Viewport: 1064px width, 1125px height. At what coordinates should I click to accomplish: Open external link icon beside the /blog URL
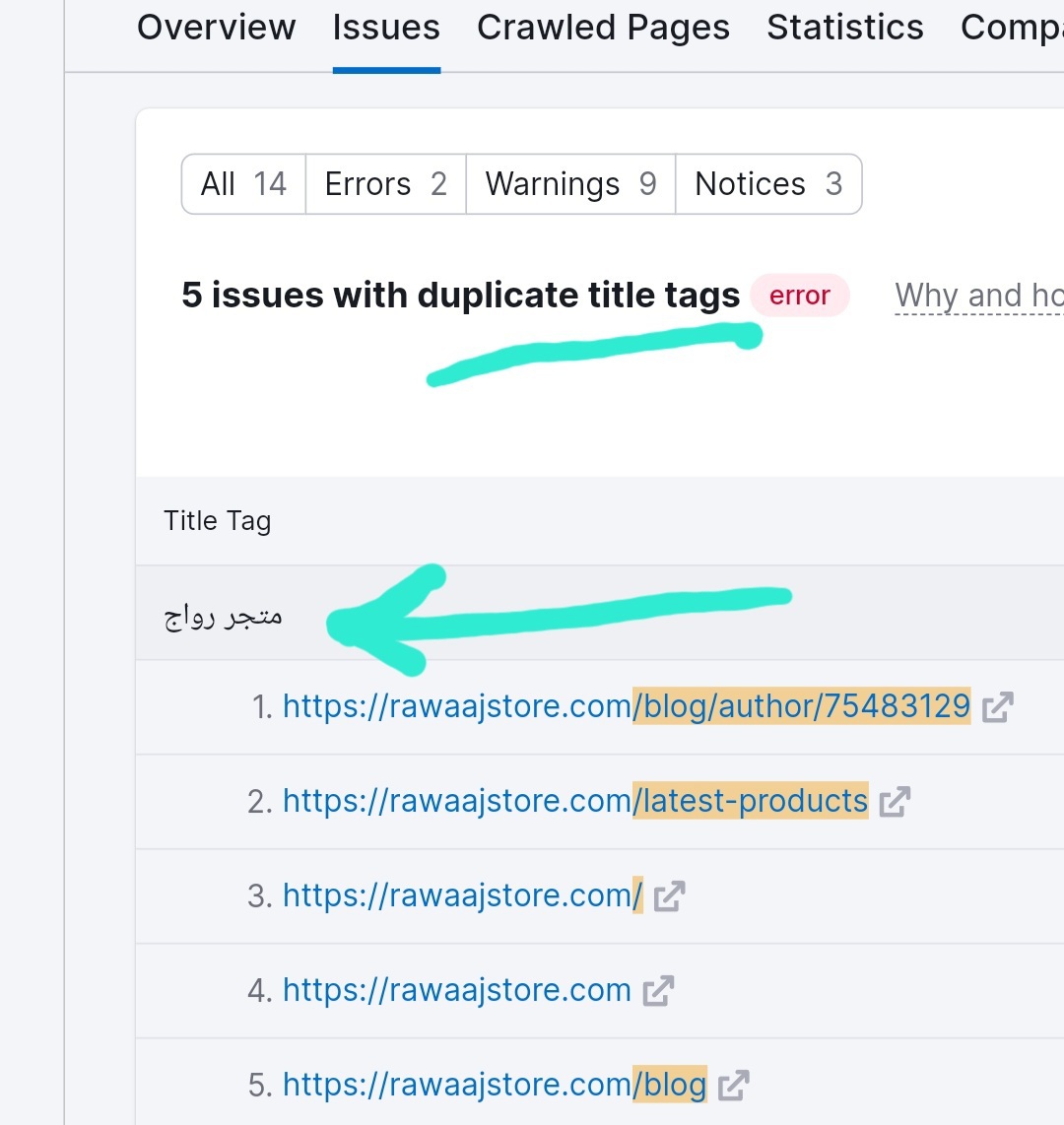click(733, 1086)
